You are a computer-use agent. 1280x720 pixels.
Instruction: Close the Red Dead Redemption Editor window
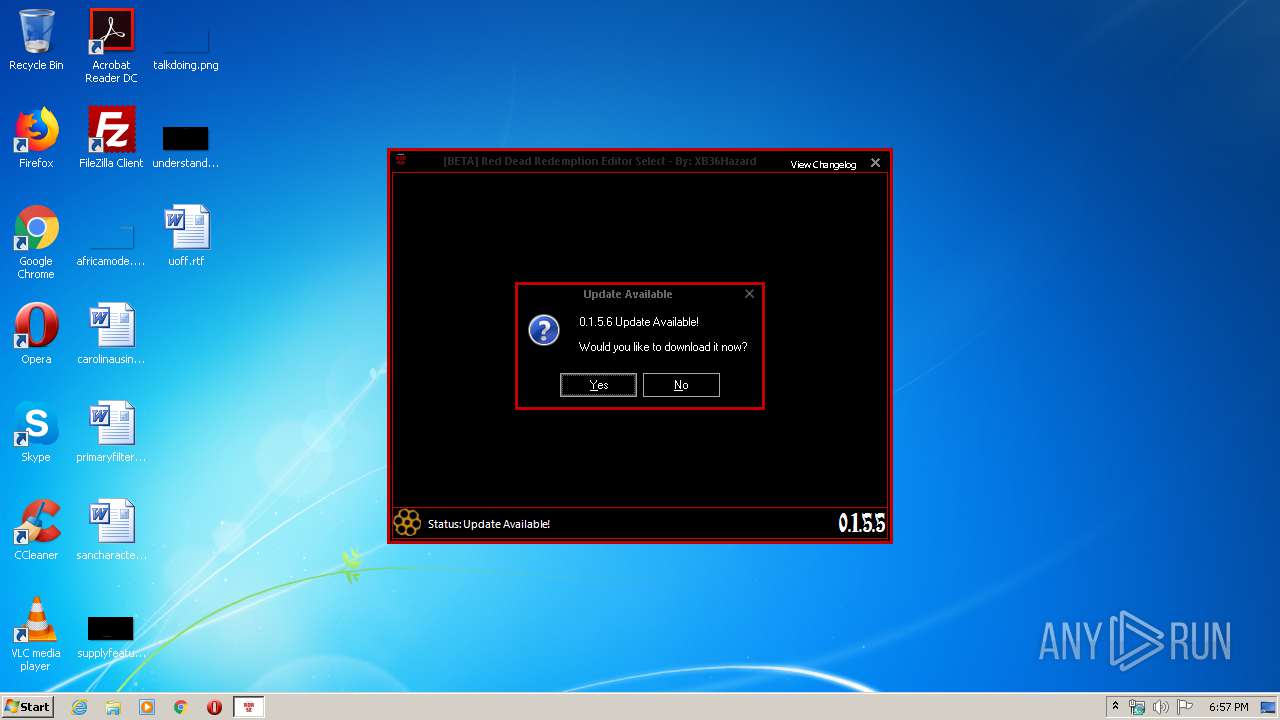(x=875, y=163)
